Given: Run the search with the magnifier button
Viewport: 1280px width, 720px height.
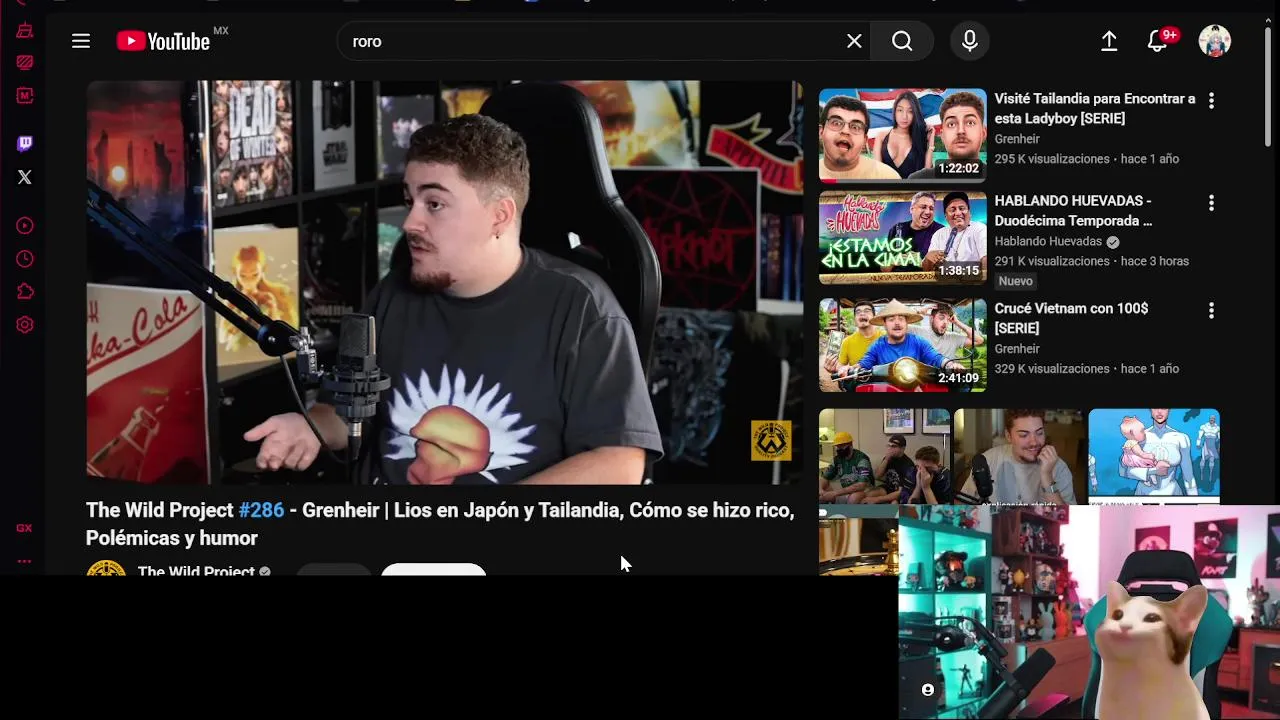Looking at the screenshot, I should coord(902,41).
